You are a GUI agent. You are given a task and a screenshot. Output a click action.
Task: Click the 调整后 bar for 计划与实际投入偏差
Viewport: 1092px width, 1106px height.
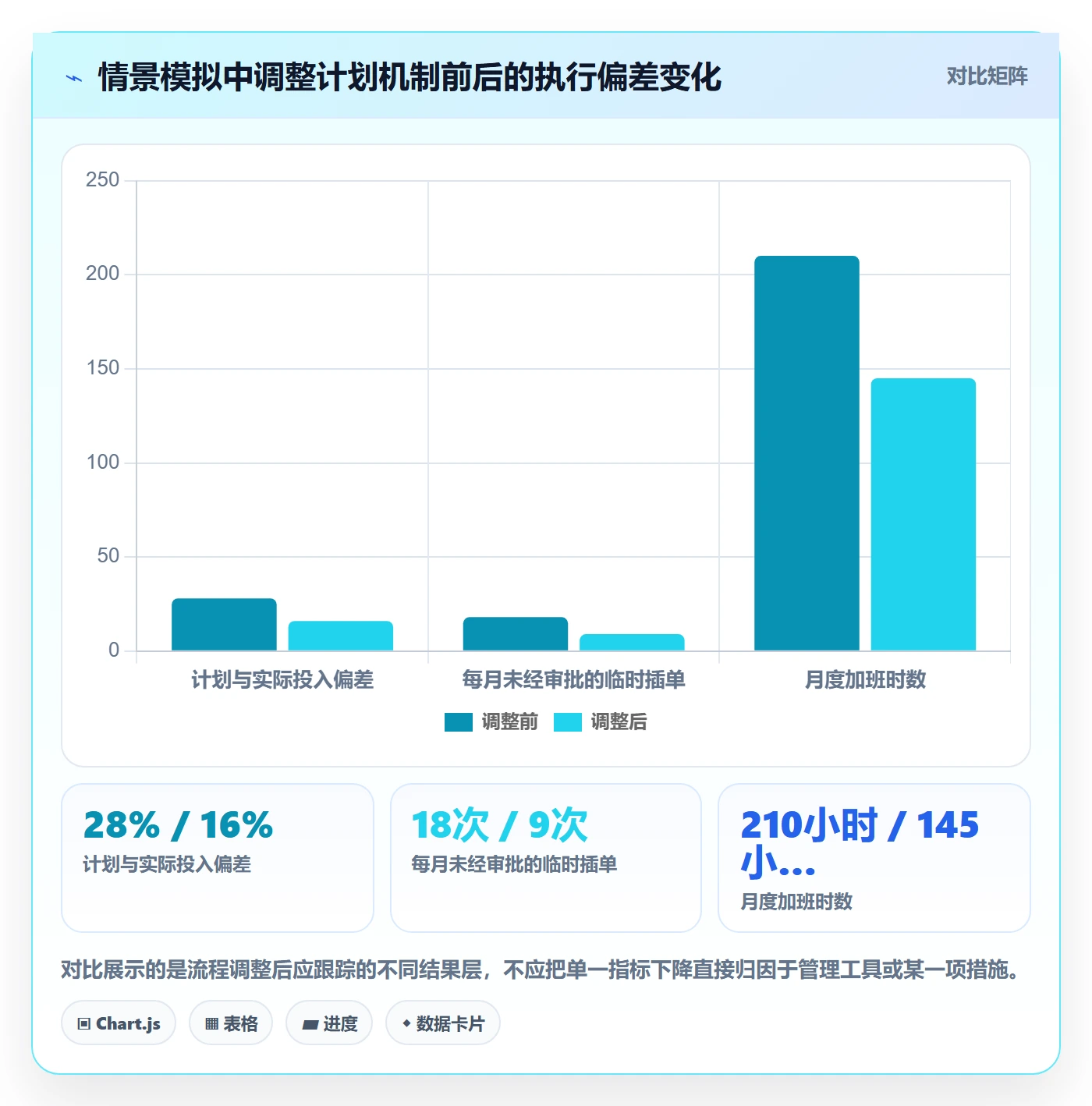coord(341,636)
